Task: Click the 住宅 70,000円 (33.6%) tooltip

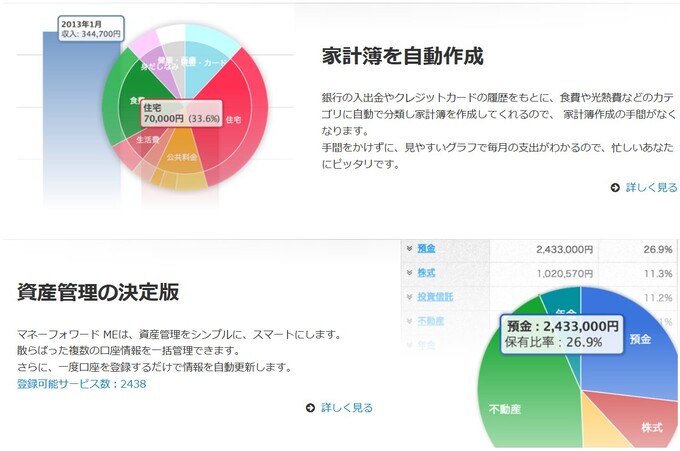Action: (181, 113)
